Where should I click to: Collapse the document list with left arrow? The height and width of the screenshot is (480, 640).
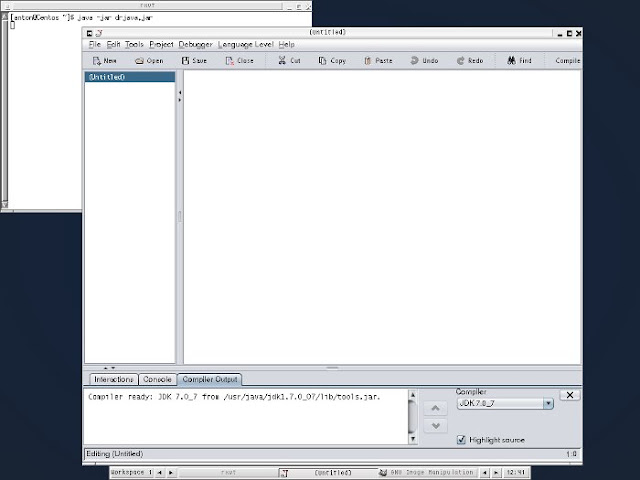coord(180,92)
